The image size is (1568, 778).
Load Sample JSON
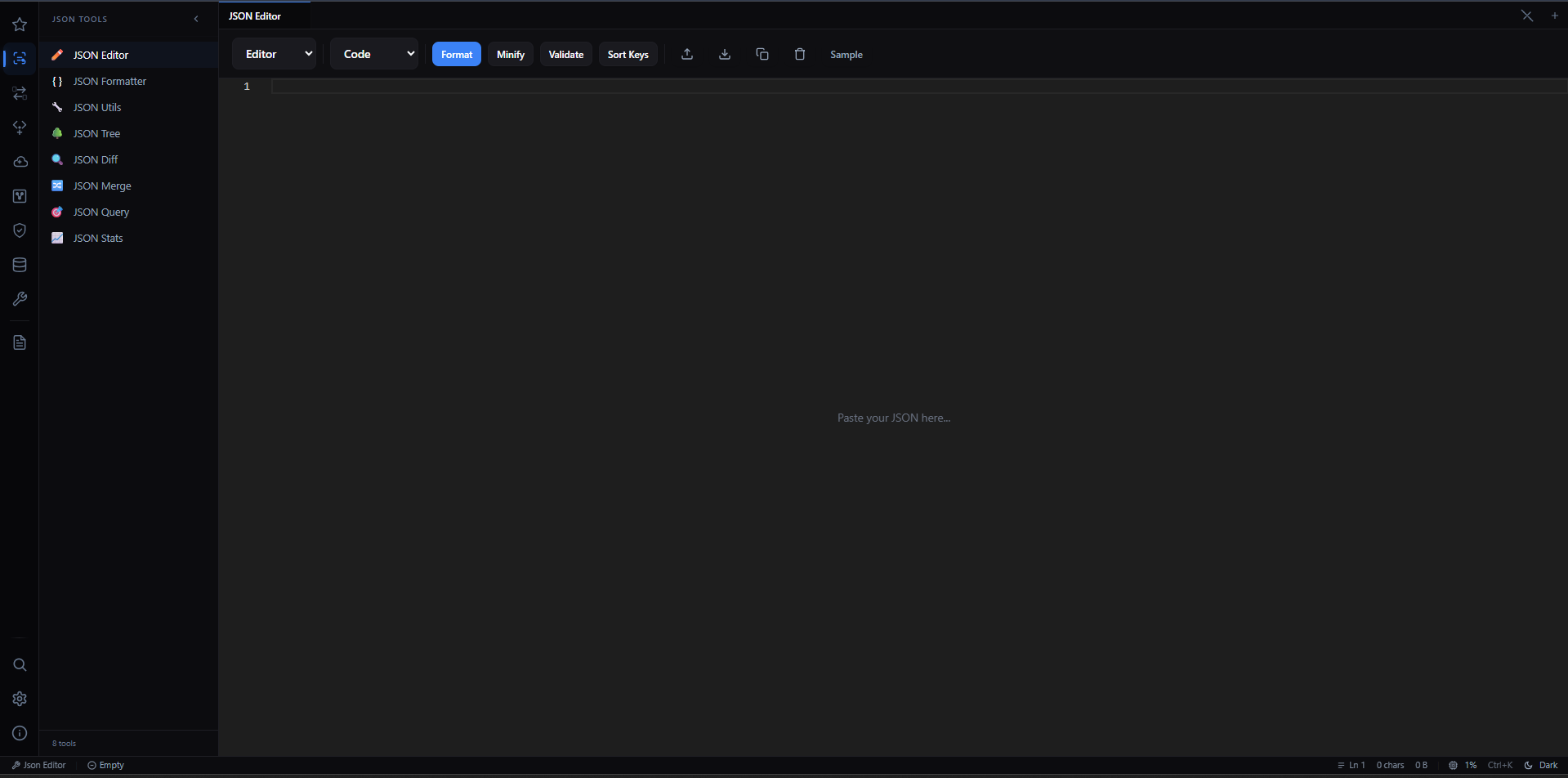pos(847,54)
